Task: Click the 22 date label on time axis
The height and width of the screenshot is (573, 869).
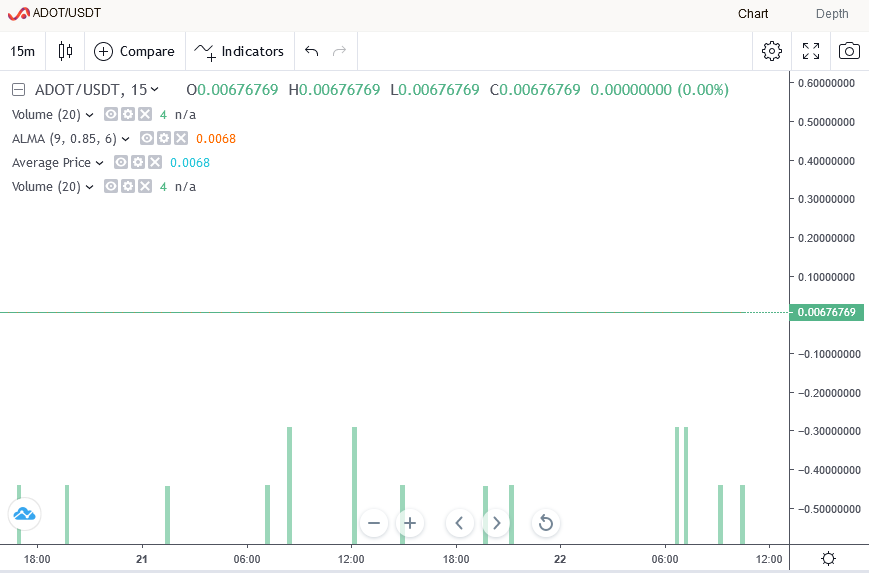Action: (560, 559)
